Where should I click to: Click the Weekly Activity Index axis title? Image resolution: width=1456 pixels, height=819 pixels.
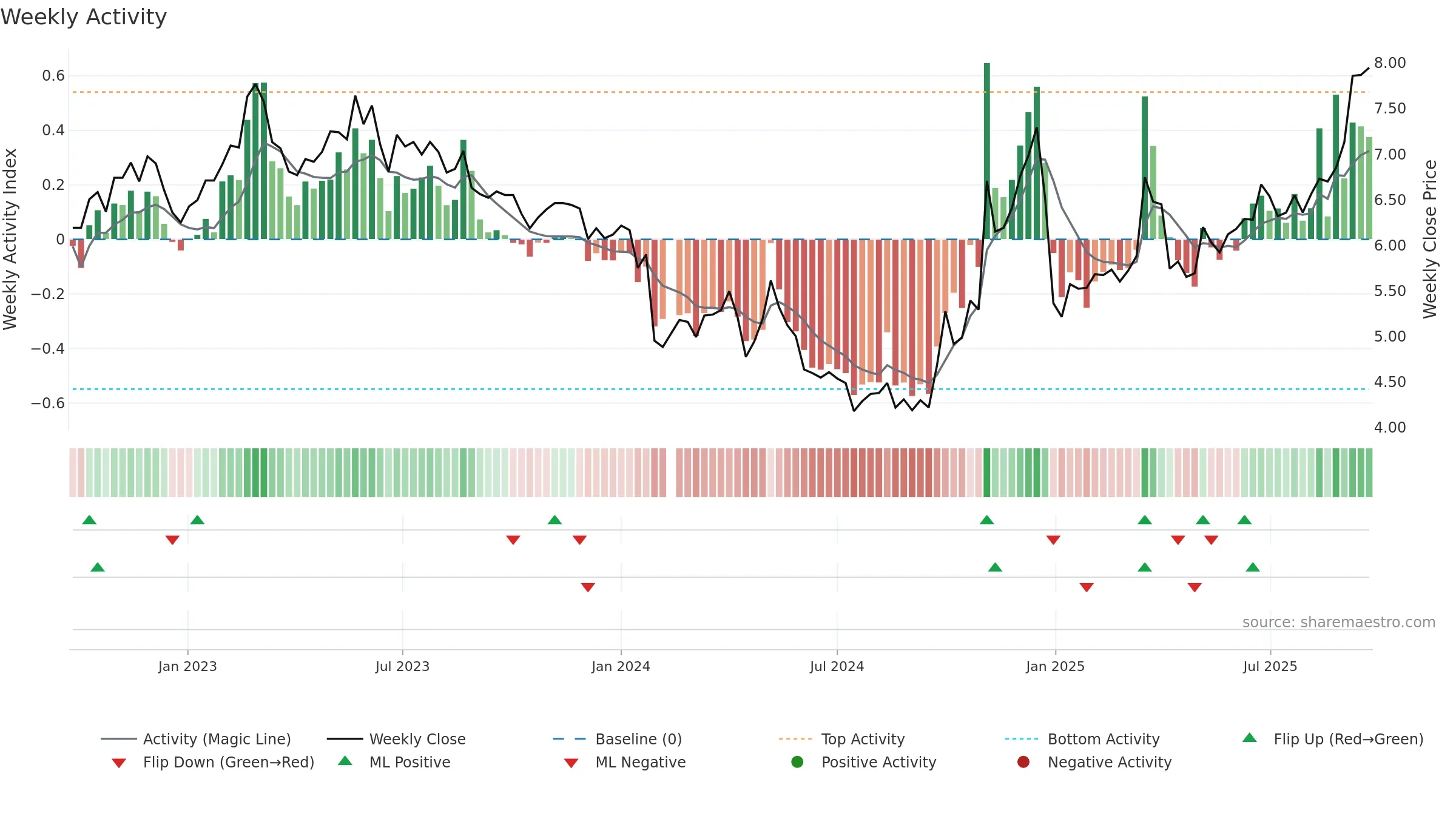[x=10, y=239]
